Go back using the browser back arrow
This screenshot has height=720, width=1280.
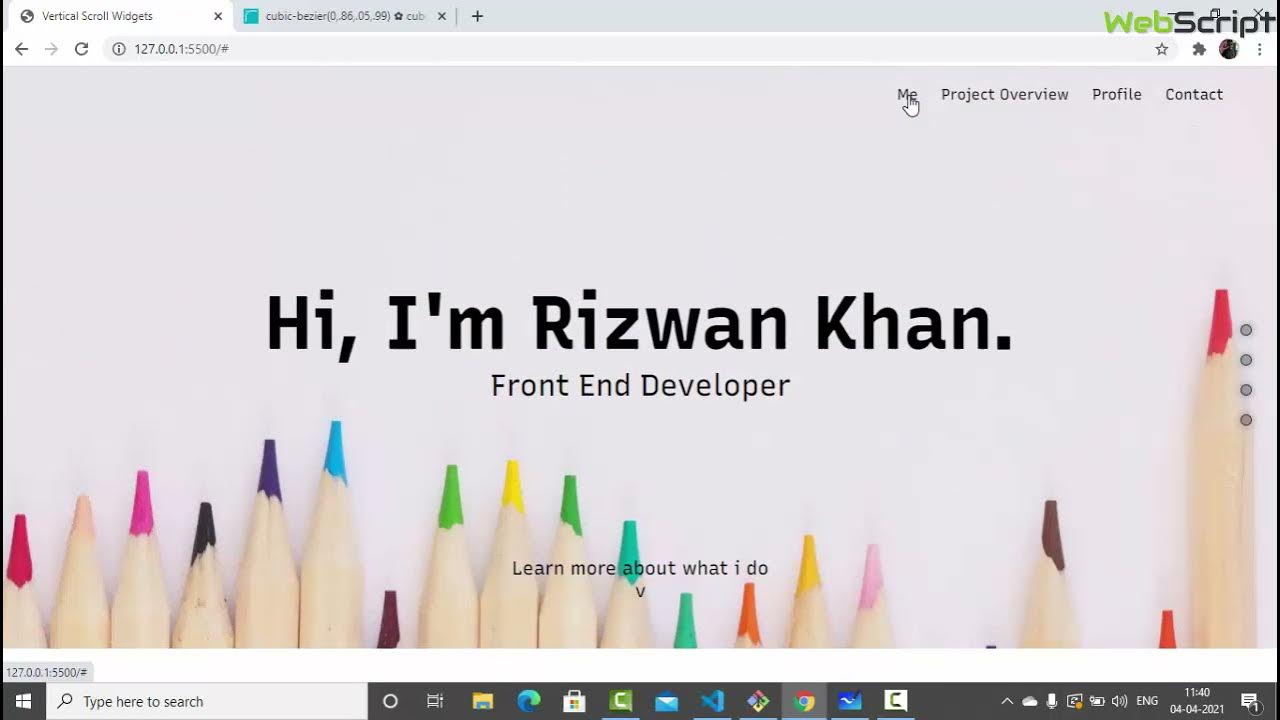pos(21,49)
